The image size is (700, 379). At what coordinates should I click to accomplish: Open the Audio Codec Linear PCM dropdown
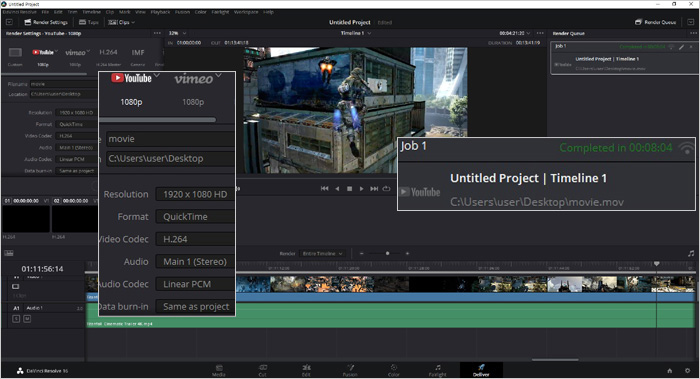pos(76,159)
